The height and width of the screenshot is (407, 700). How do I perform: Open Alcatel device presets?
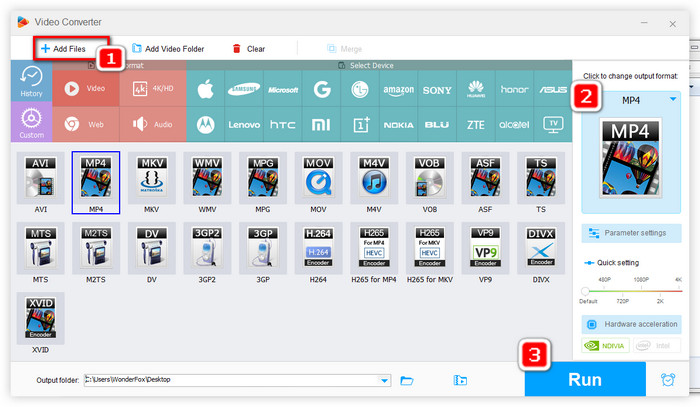tap(514, 125)
